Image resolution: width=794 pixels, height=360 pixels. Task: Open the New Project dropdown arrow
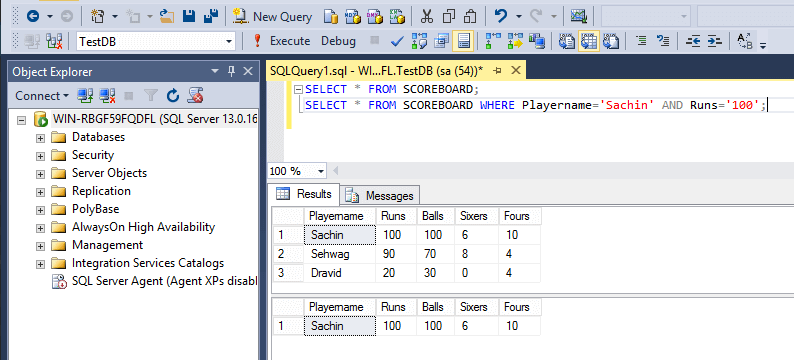(115, 17)
